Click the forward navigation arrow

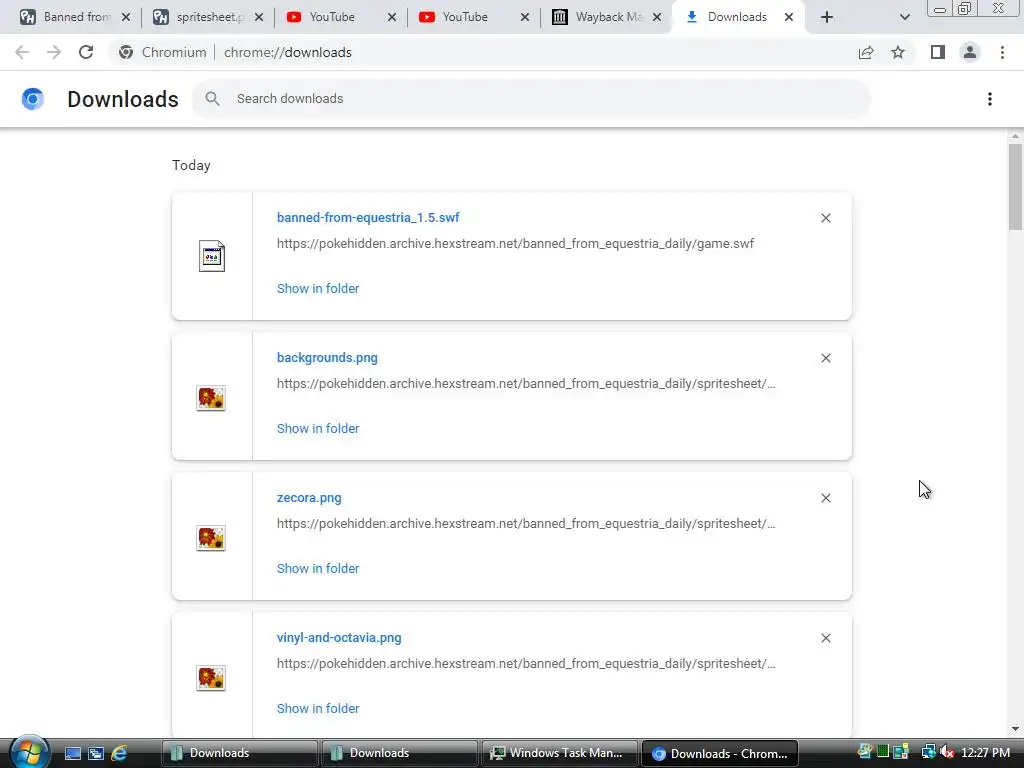pyautogui.click(x=54, y=52)
